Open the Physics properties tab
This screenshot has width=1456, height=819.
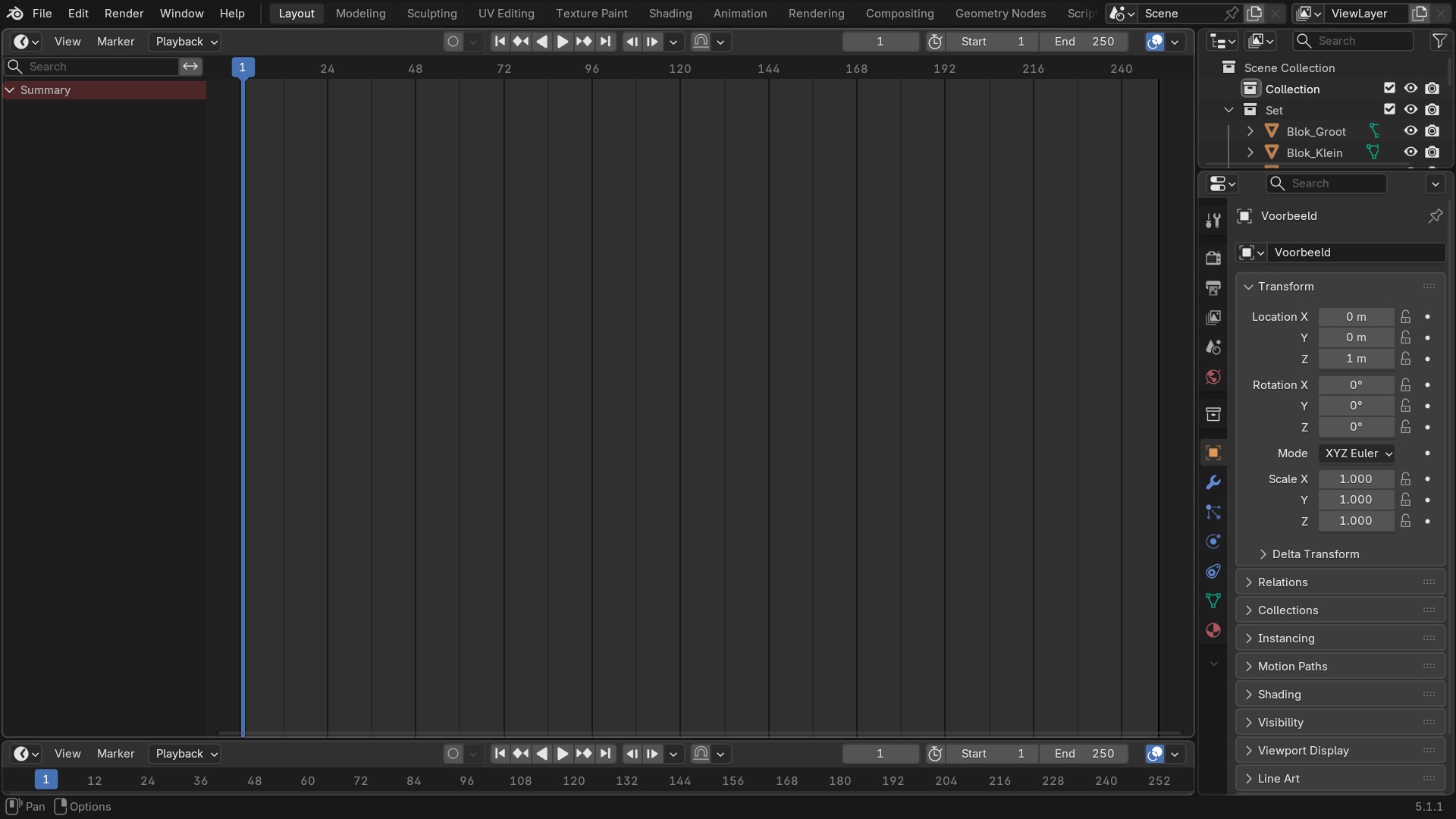click(1213, 541)
